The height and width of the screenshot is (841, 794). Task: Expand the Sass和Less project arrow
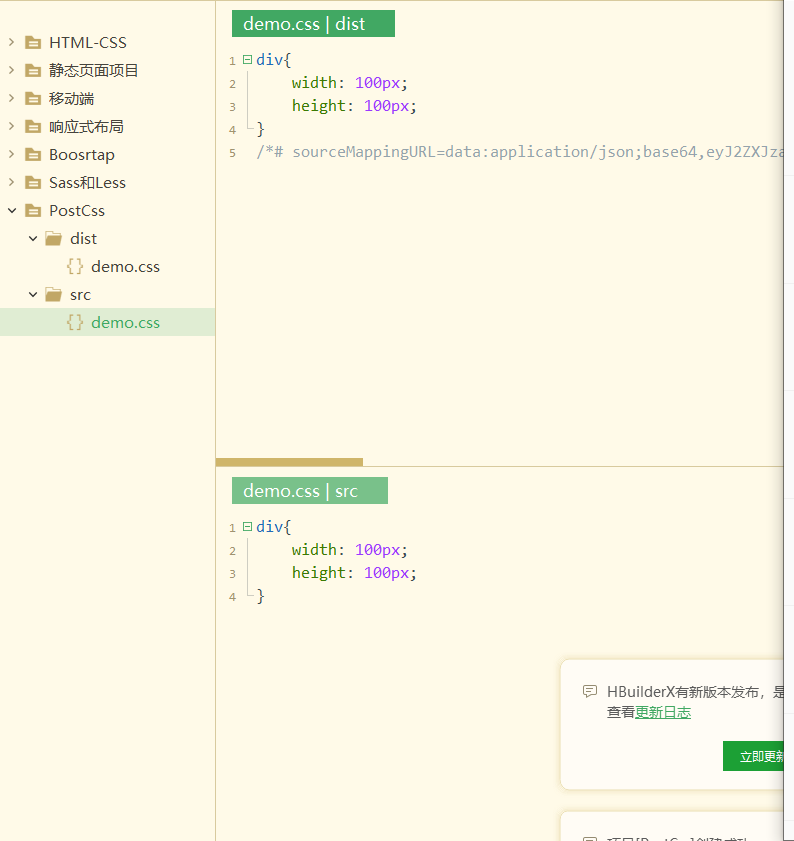pyautogui.click(x=12, y=182)
